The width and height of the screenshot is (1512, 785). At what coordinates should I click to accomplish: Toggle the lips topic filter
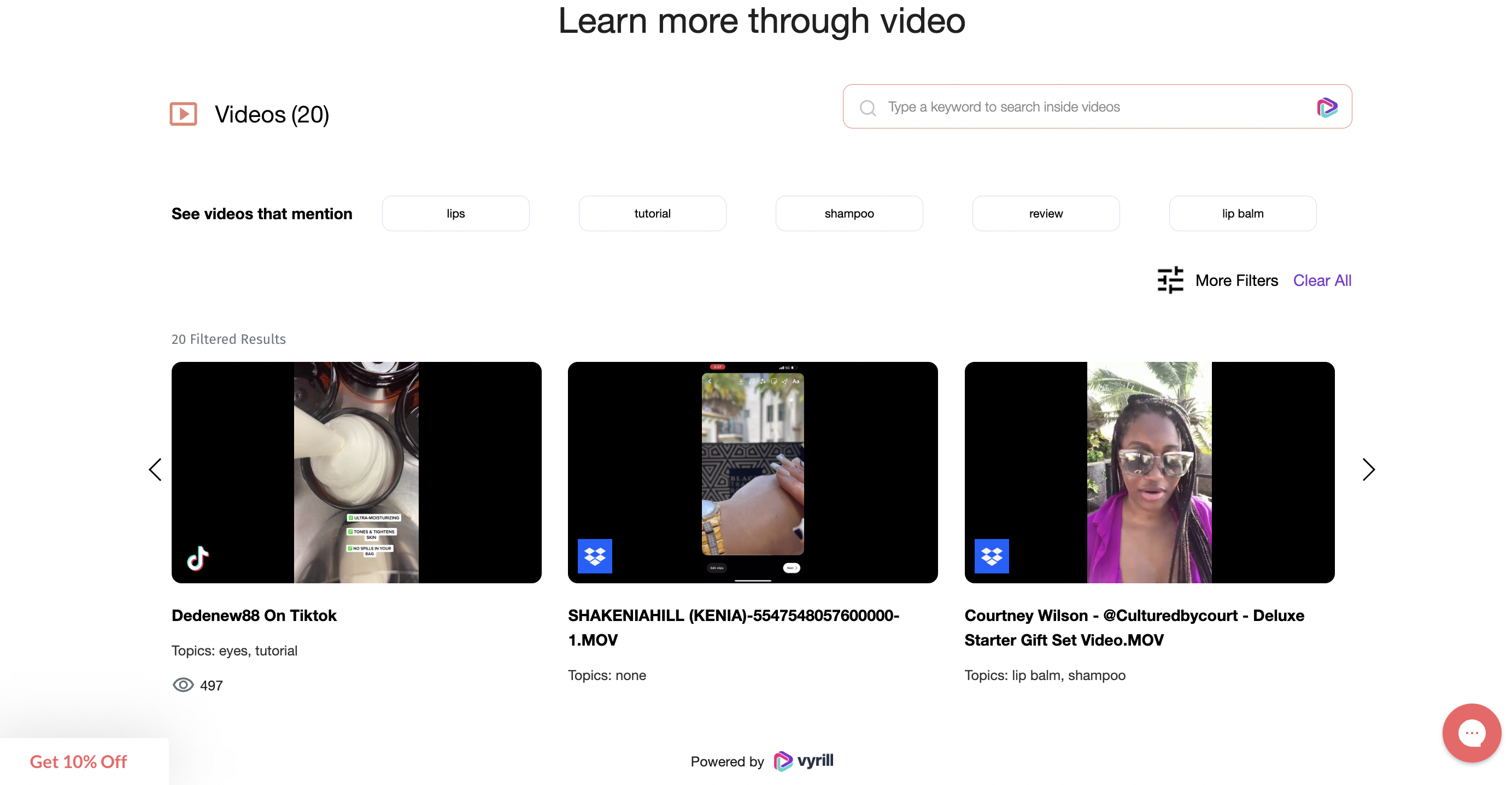coord(455,214)
